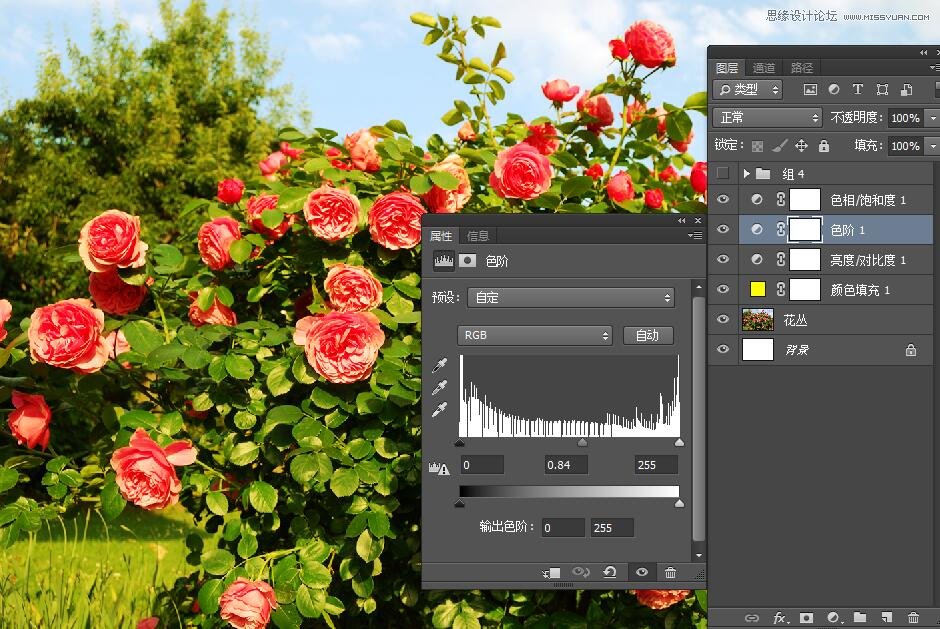The height and width of the screenshot is (629, 940).
Task: Lock image pixels brush icon
Action: pos(779,145)
